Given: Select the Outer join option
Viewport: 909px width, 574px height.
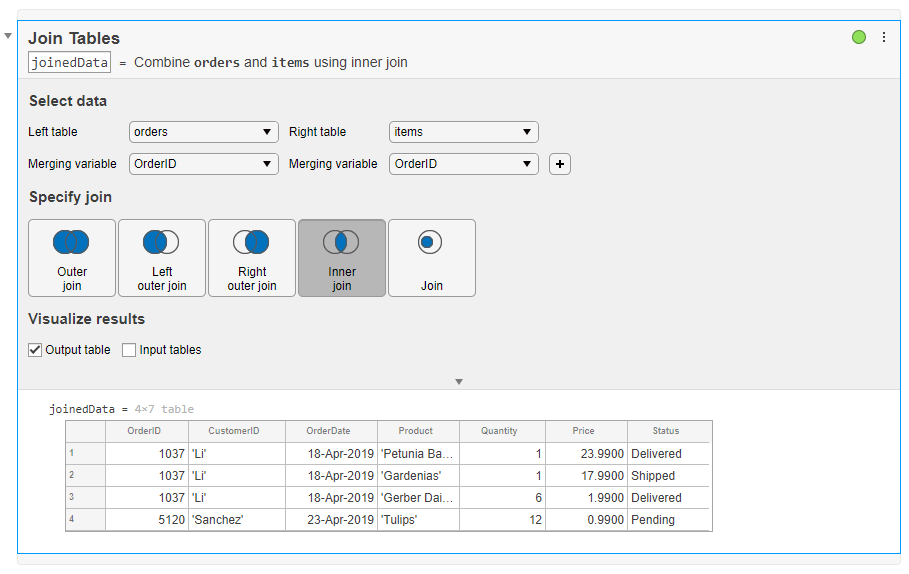Looking at the screenshot, I should pos(72,258).
